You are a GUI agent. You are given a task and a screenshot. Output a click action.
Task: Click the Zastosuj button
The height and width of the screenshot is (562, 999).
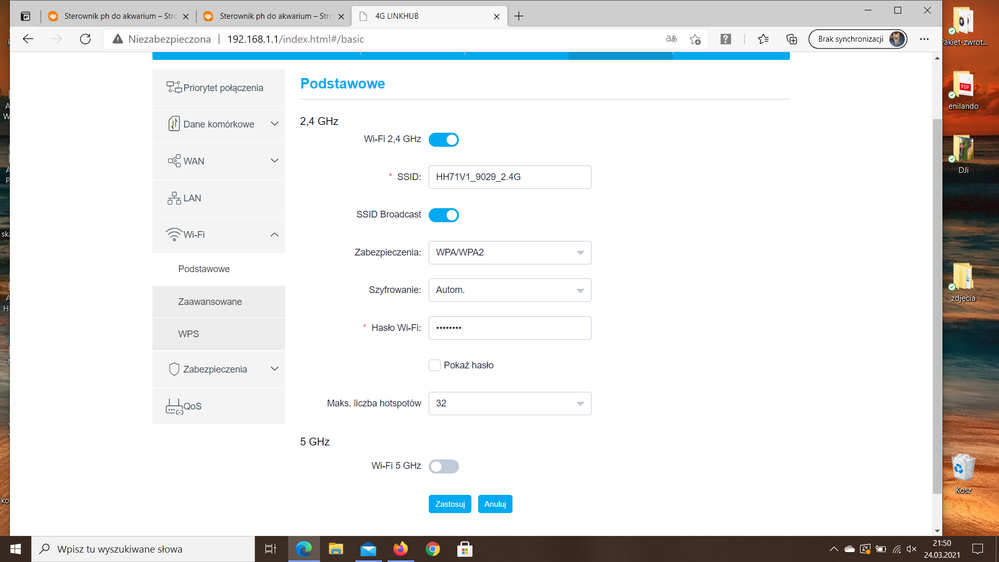(450, 504)
